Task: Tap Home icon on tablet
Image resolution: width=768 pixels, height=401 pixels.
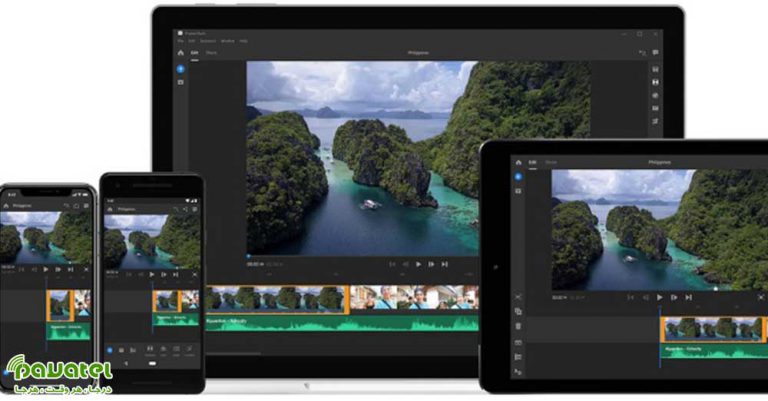Action: click(518, 162)
